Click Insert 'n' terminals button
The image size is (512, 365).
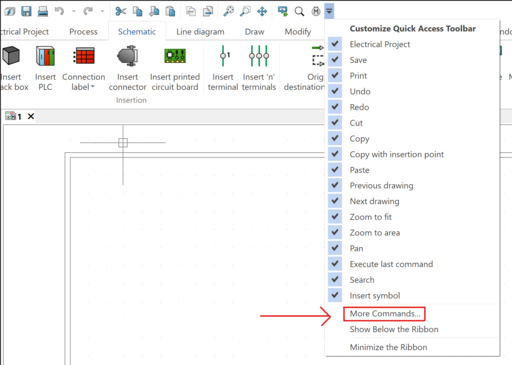coord(259,68)
